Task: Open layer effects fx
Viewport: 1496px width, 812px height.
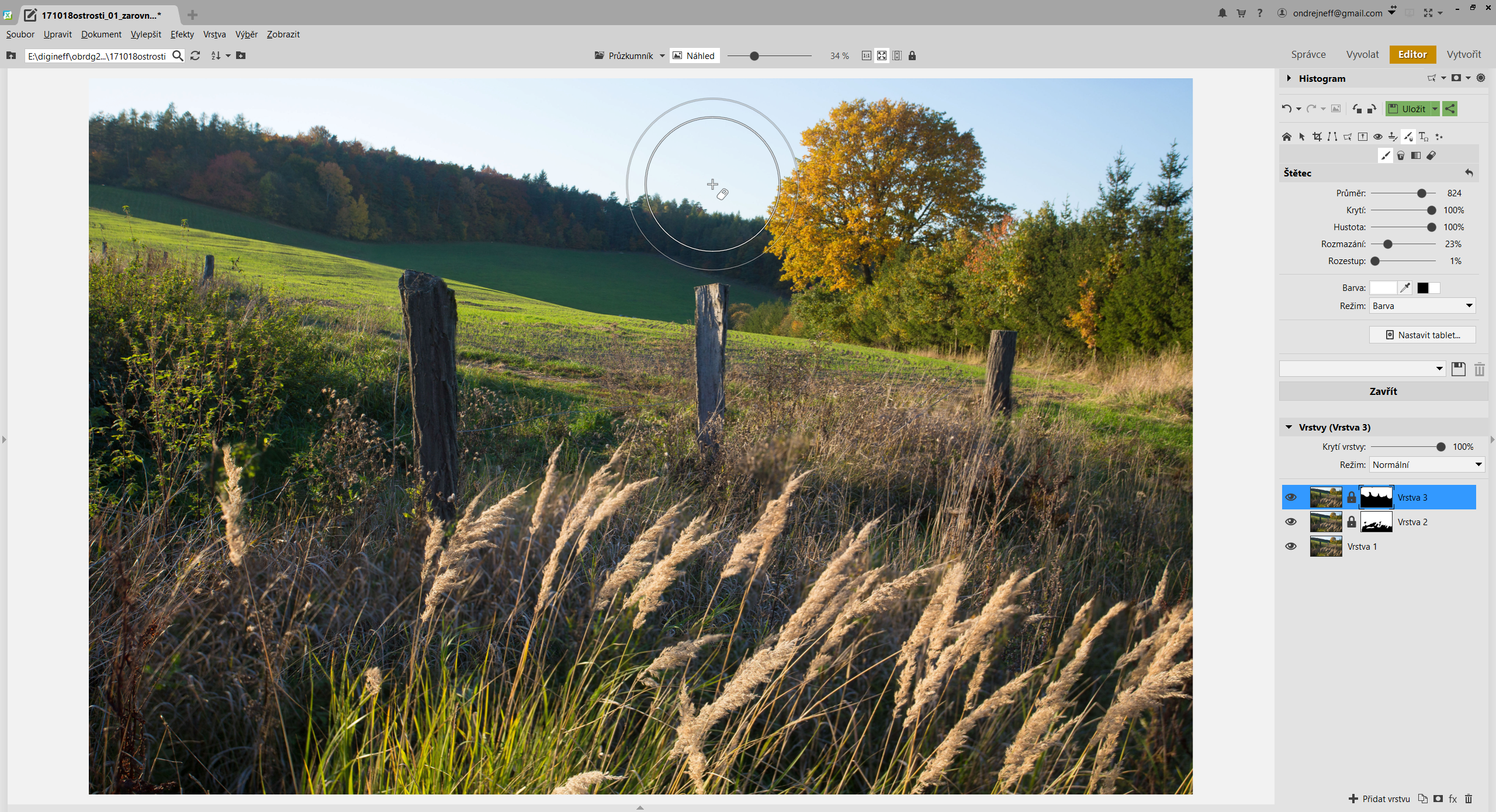Action: pos(1453,799)
